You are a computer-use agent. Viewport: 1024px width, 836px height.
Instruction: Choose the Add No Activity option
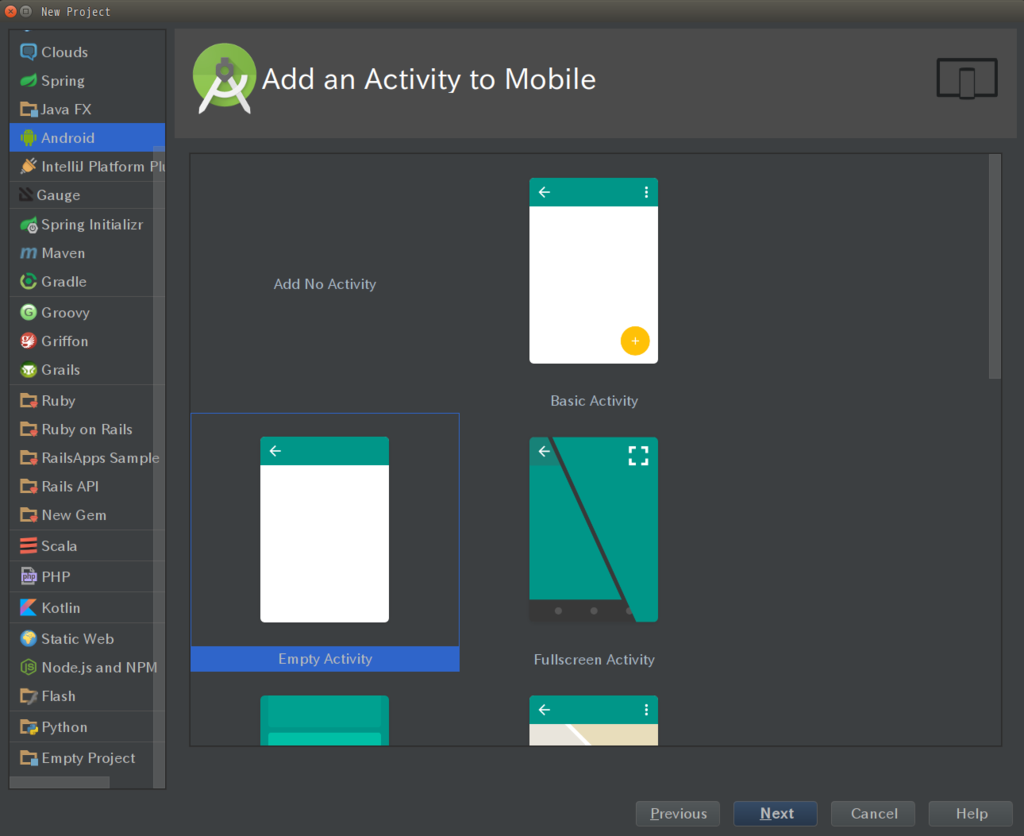click(325, 284)
